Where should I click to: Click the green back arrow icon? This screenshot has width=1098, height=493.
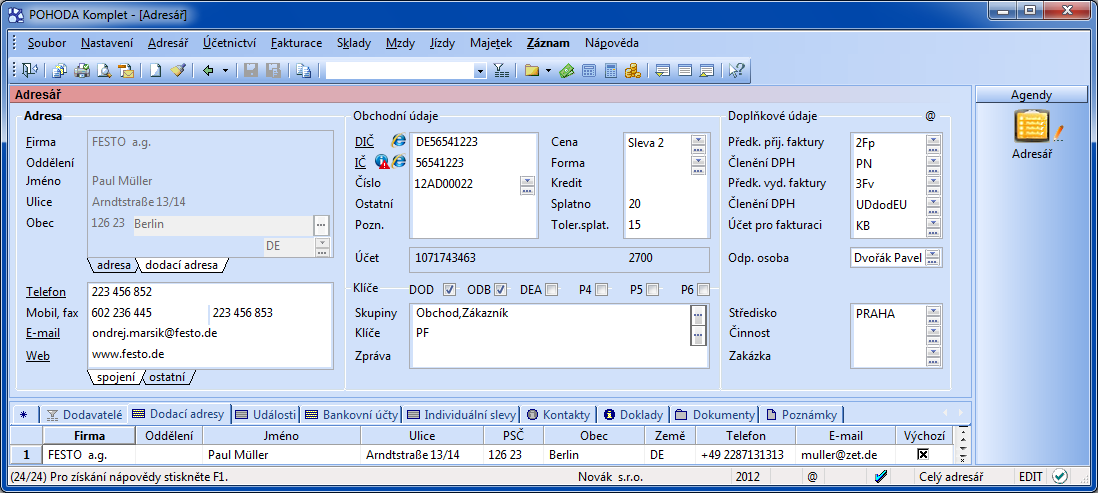pyautogui.click(x=208, y=70)
